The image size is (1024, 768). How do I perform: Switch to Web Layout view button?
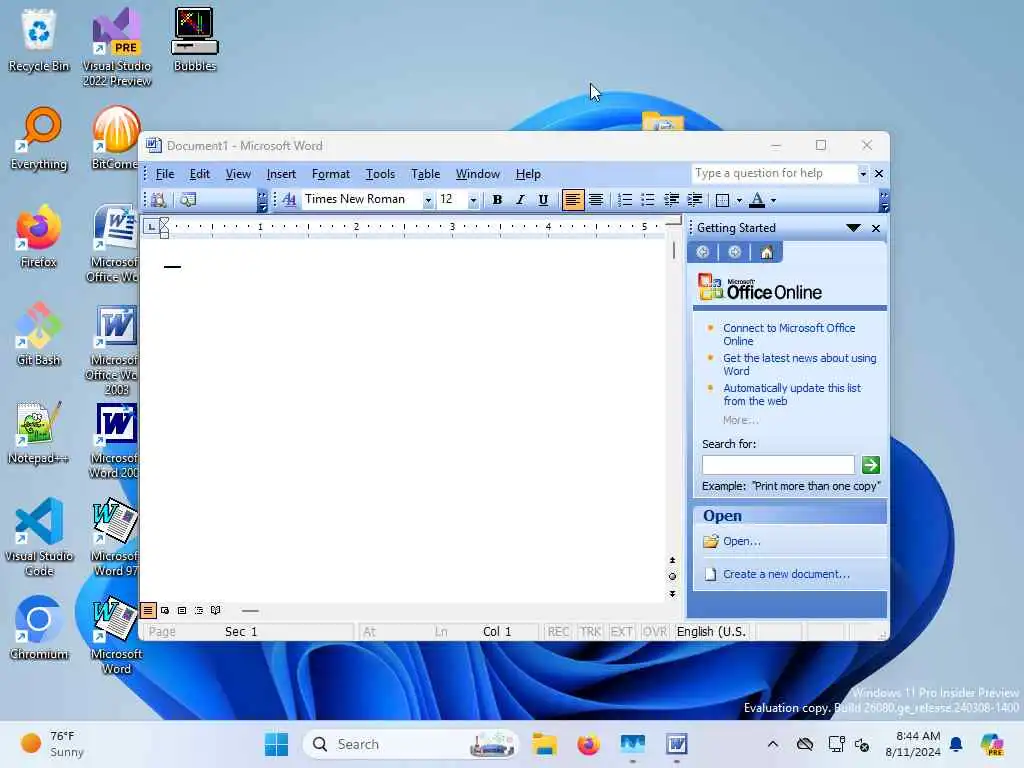pos(165,611)
